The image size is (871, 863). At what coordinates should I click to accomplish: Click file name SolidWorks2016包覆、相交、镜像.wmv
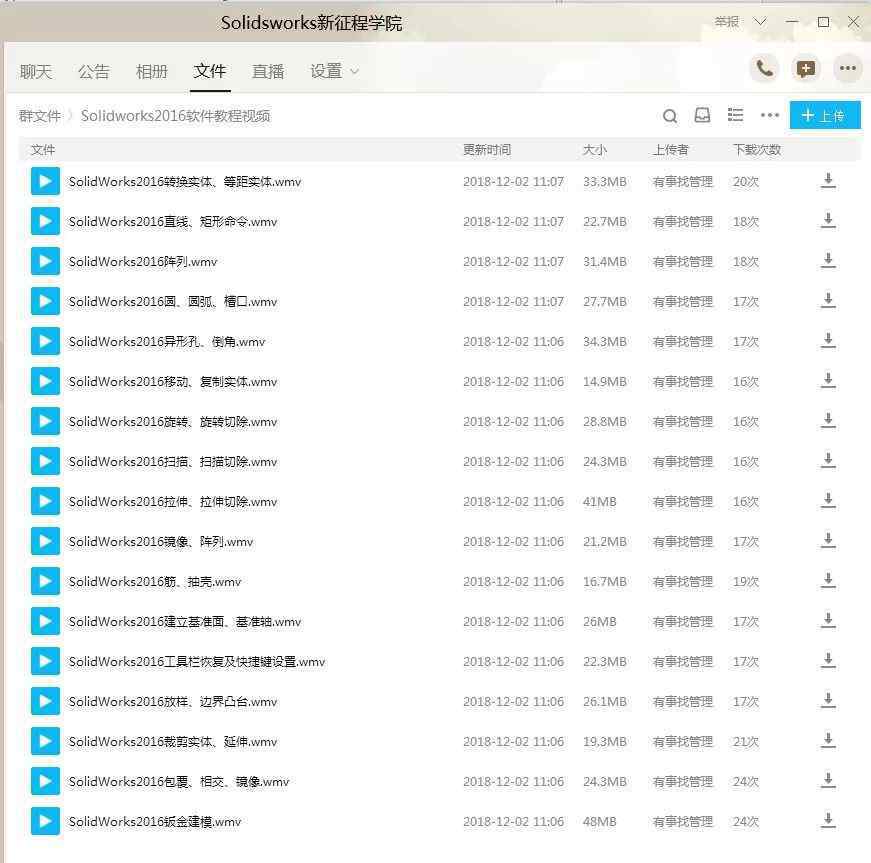coord(179,781)
